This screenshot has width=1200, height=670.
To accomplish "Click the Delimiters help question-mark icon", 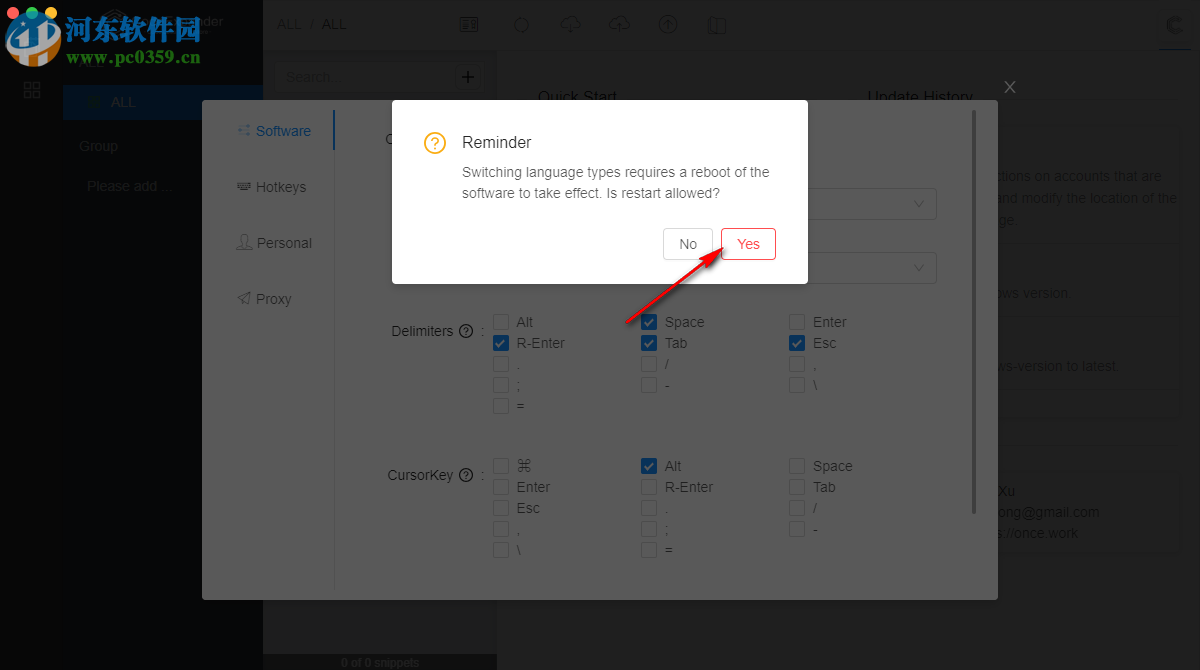I will [466, 331].
